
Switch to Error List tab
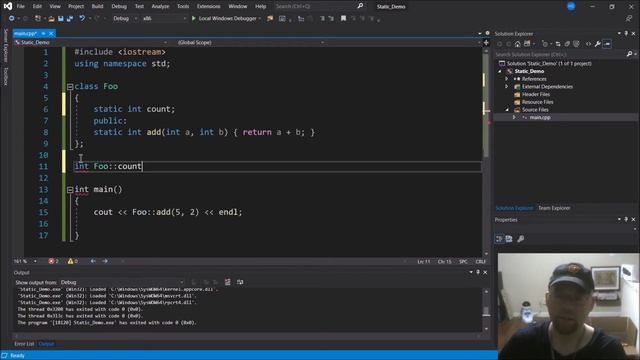24,344
